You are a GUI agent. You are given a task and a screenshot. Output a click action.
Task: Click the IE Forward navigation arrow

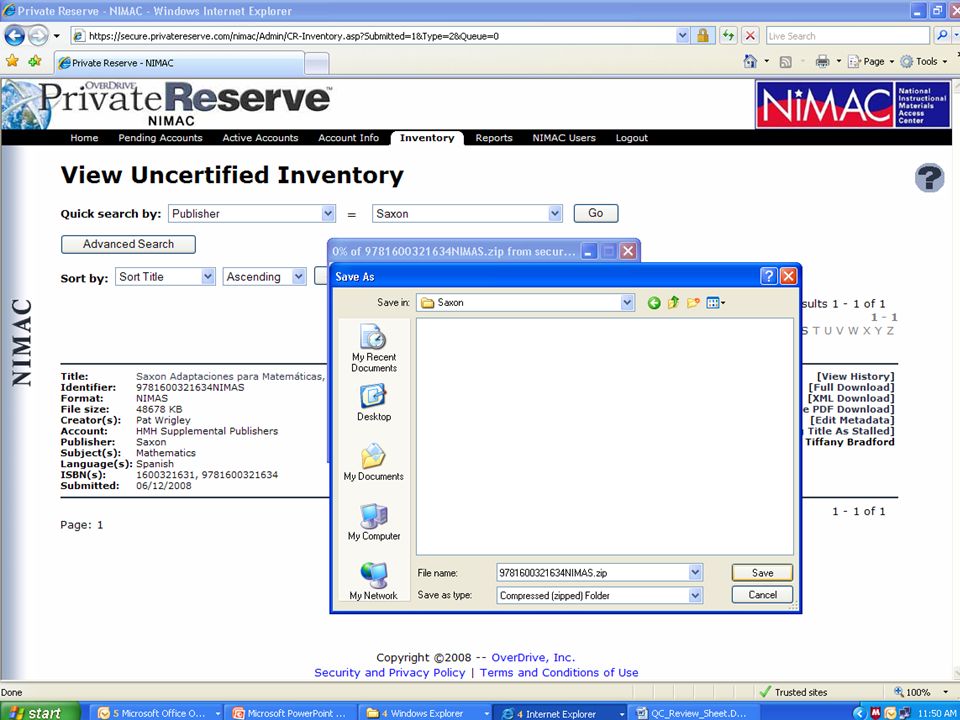[38, 36]
